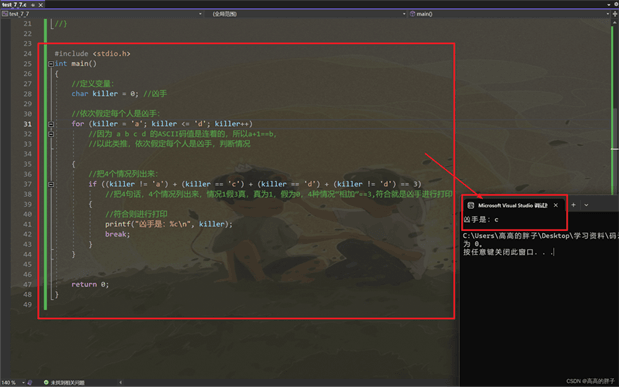This screenshot has height=387, width=619.
Task: Pin the test_7_7.c tab
Action: [33, 5]
